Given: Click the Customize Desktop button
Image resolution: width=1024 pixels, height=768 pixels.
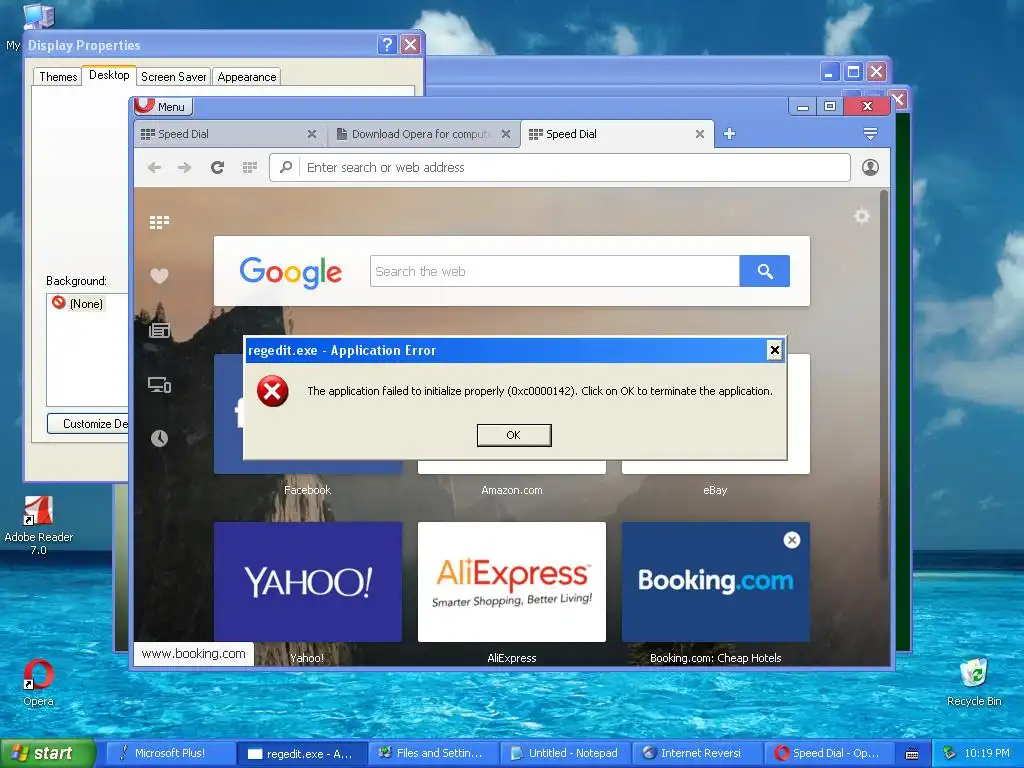Looking at the screenshot, I should (88, 424).
